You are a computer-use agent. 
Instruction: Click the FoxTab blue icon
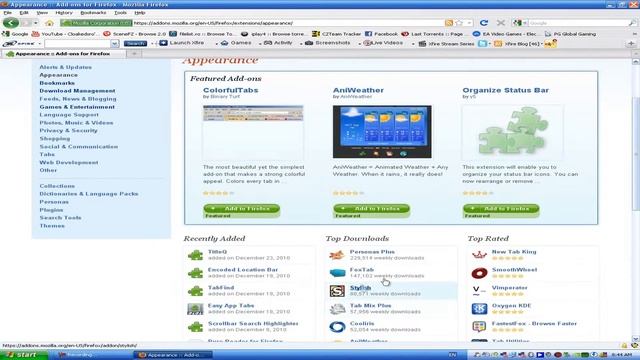click(x=337, y=273)
